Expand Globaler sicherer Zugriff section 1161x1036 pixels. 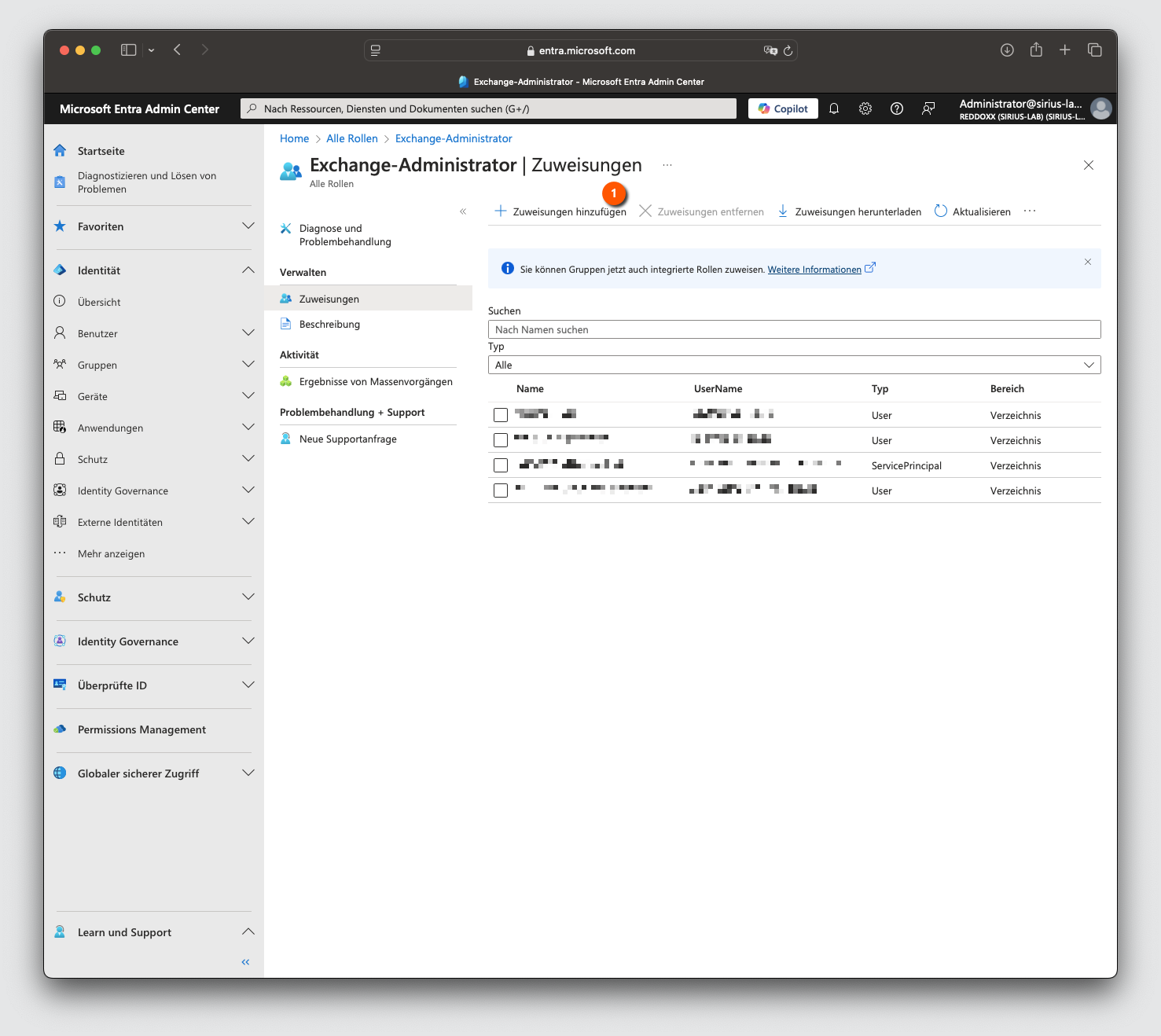pos(248,773)
